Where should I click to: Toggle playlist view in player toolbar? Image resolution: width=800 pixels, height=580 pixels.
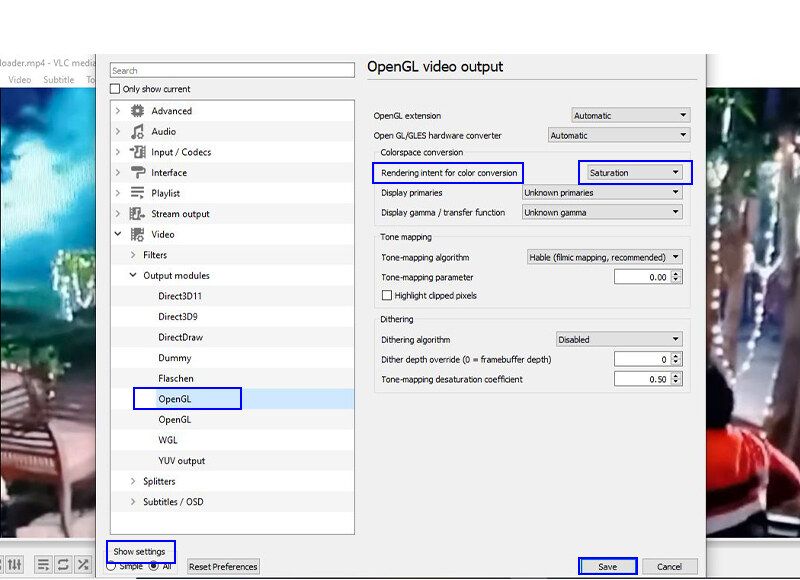point(43,565)
